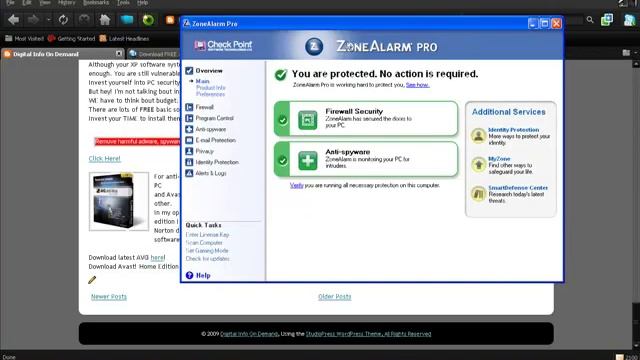This screenshot has width=640, height=360.
Task: Click the Firewall Security green icon
Action: tap(307, 120)
